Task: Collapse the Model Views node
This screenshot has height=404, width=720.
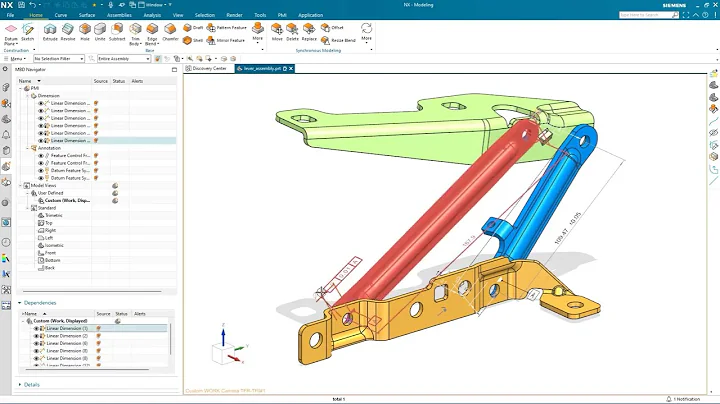Action: tap(21, 185)
